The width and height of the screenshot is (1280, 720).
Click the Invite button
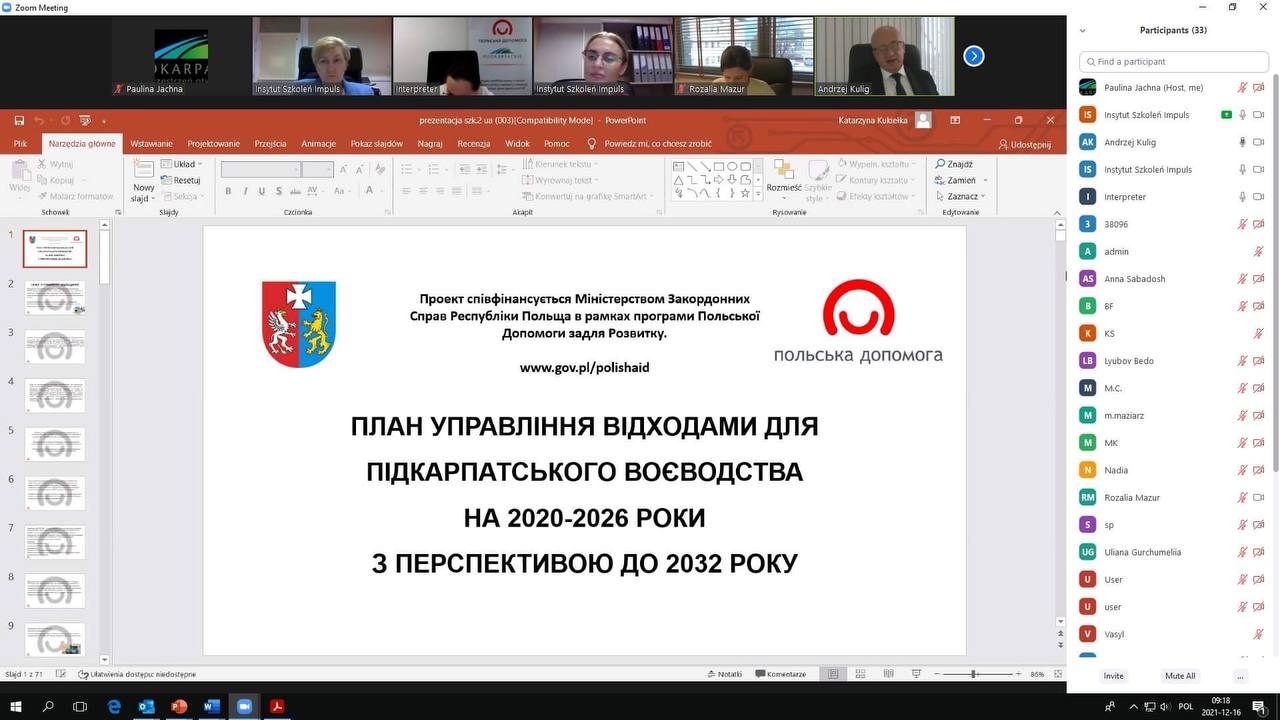pos(1113,676)
